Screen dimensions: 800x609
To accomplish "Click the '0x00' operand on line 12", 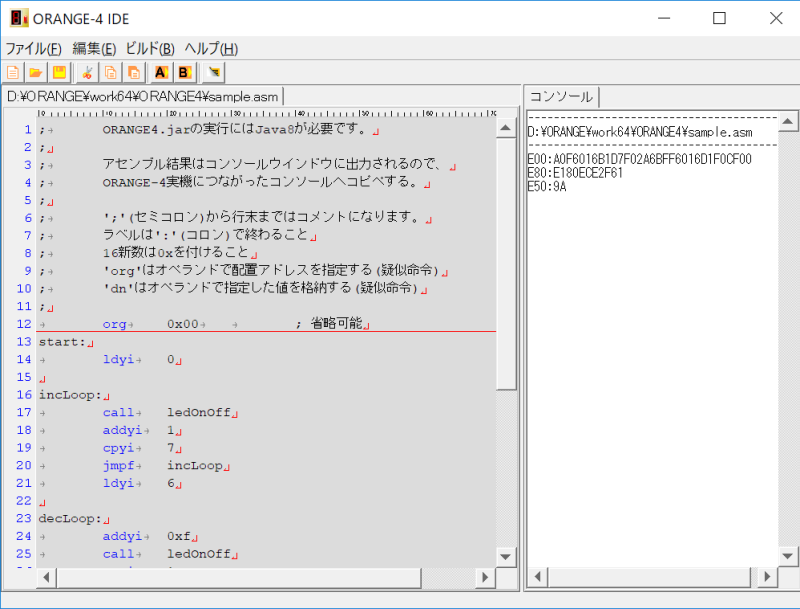I will [183, 324].
